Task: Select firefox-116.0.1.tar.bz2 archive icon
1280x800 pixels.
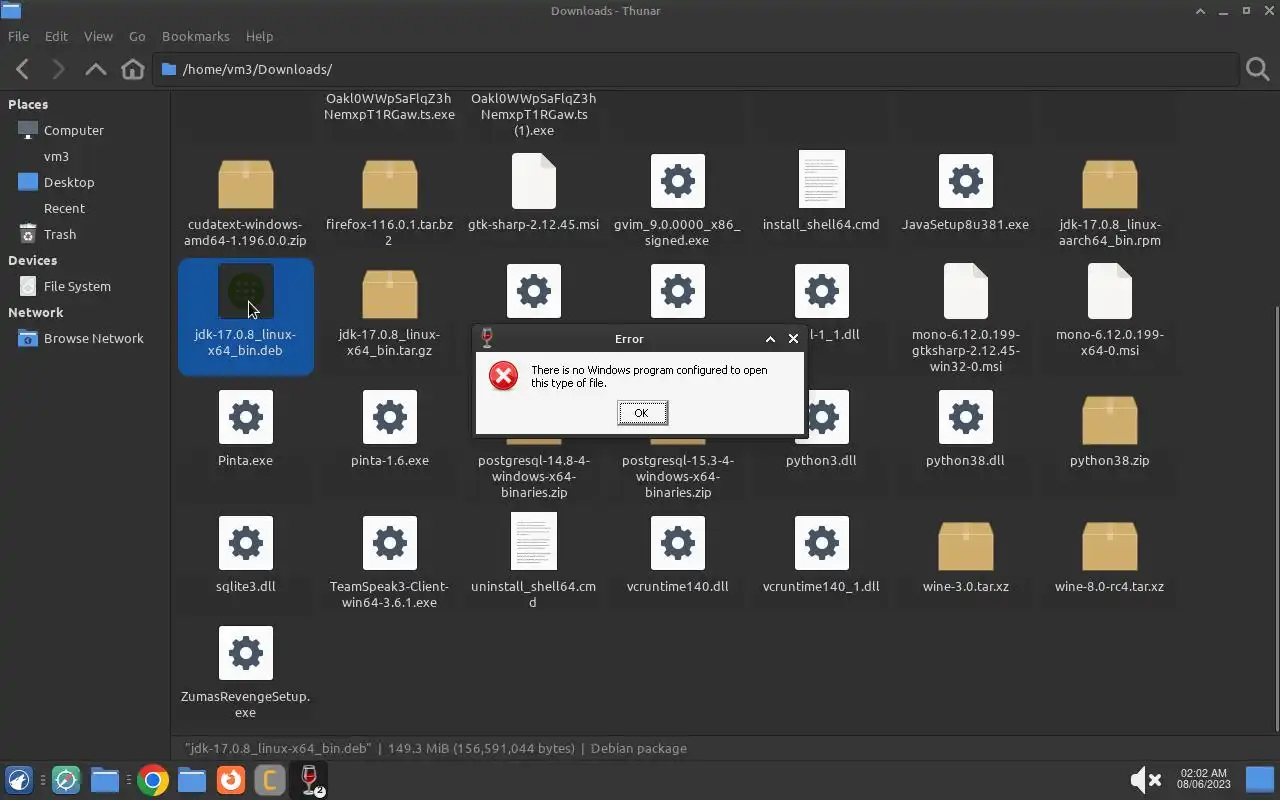Action: pos(390,183)
